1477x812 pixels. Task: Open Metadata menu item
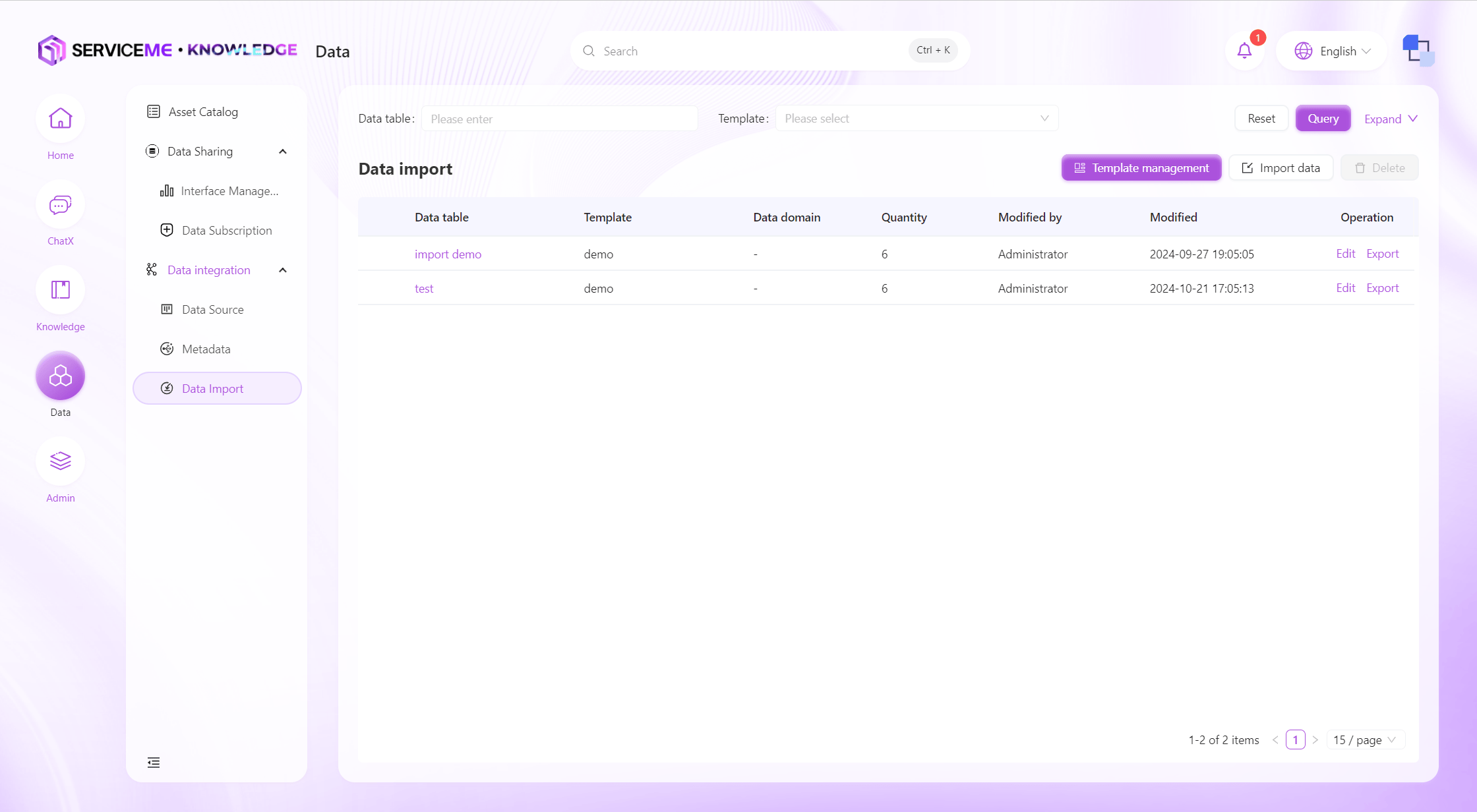pyautogui.click(x=206, y=349)
